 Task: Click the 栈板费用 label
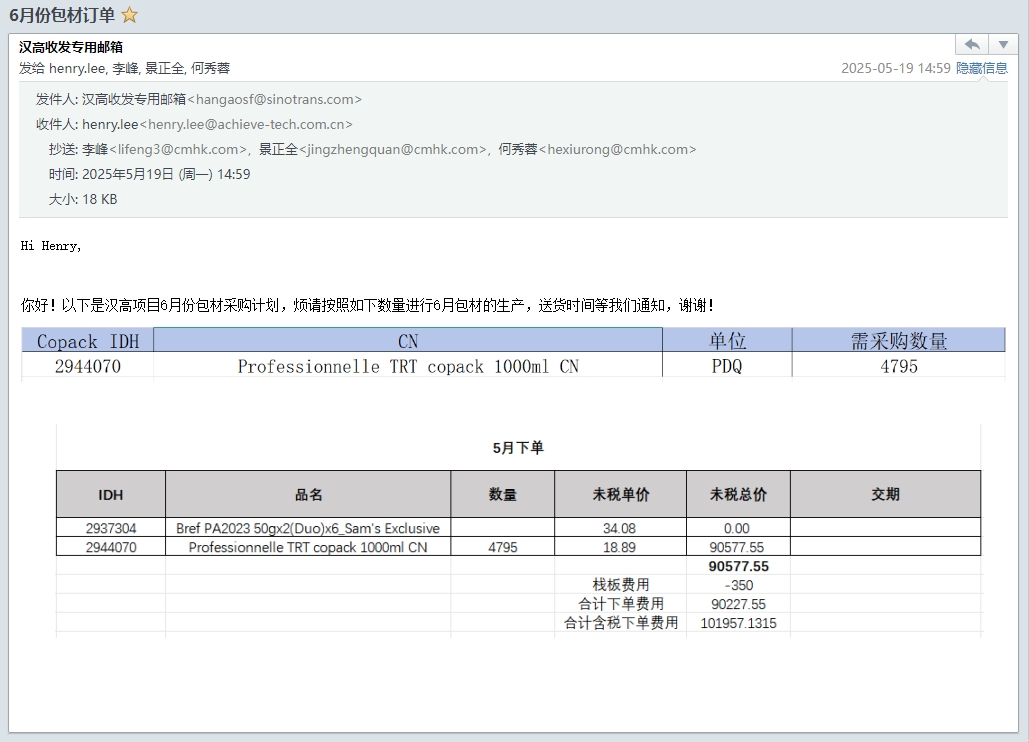point(621,585)
